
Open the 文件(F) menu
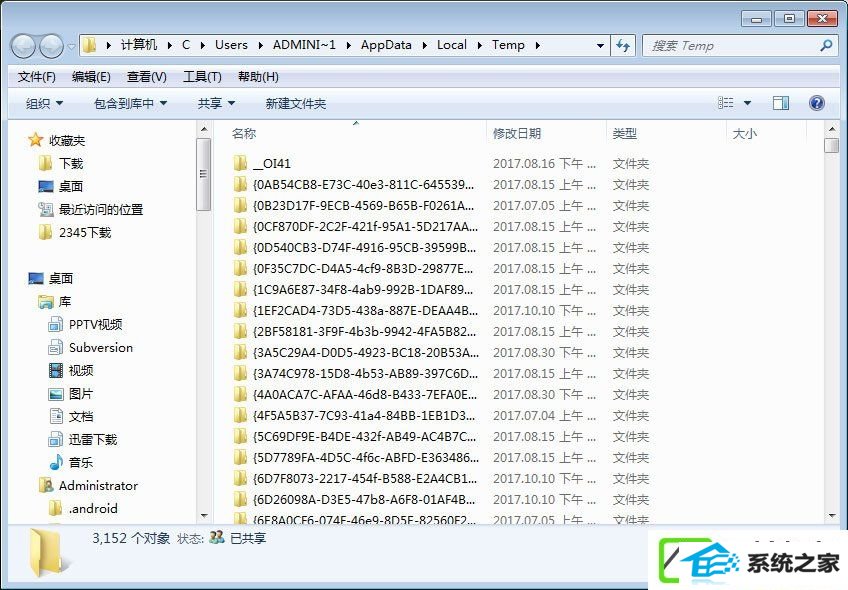coord(37,77)
